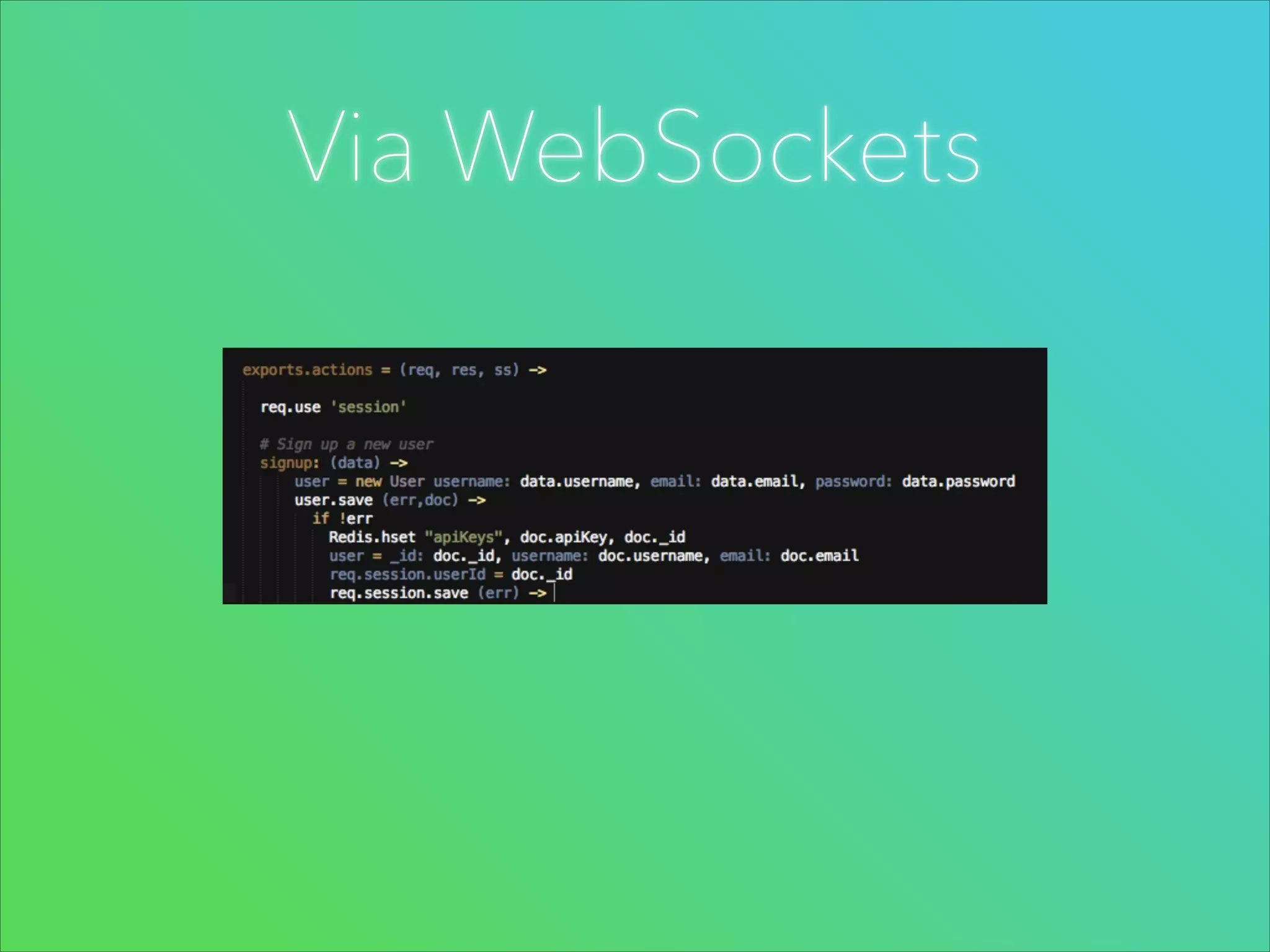
Task: Click the '# Sign up a new user' comment
Action: (x=347, y=444)
